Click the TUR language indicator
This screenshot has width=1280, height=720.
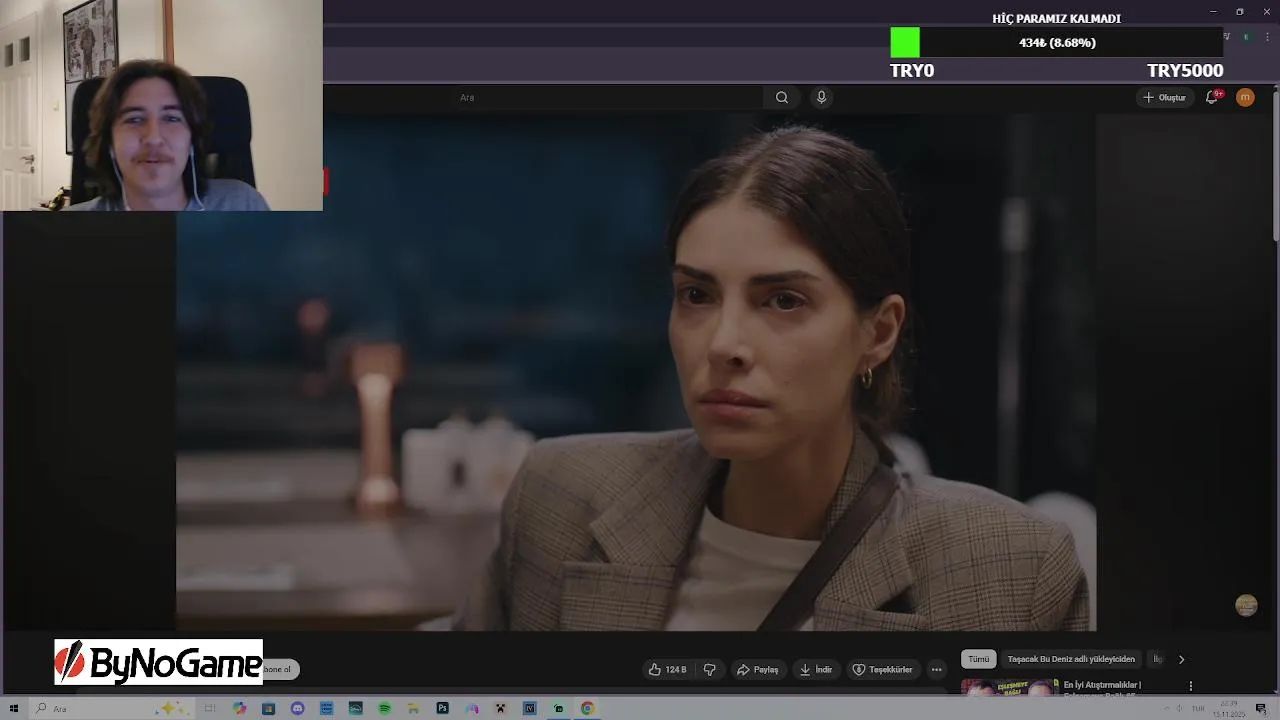(x=1198, y=708)
